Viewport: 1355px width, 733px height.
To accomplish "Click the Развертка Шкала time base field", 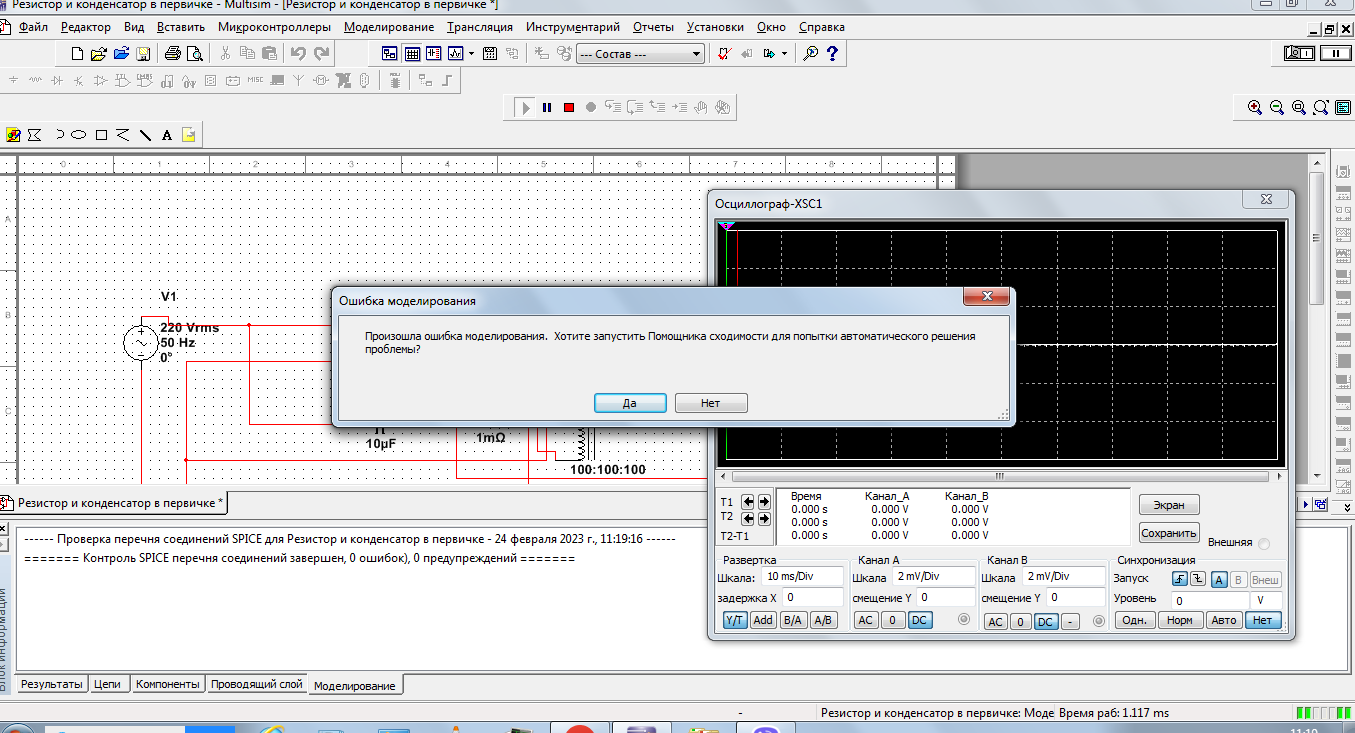I will pyautogui.click(x=800, y=577).
